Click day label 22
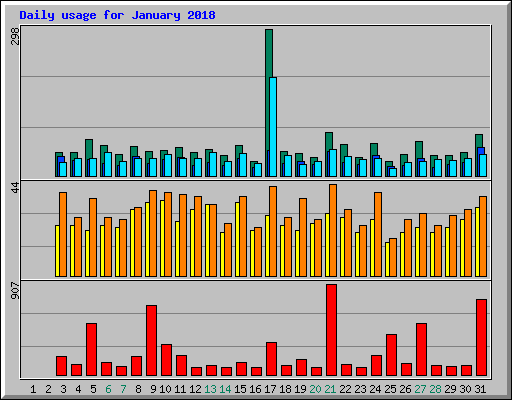Image resolution: width=512 pixels, height=400 pixels. (345, 389)
